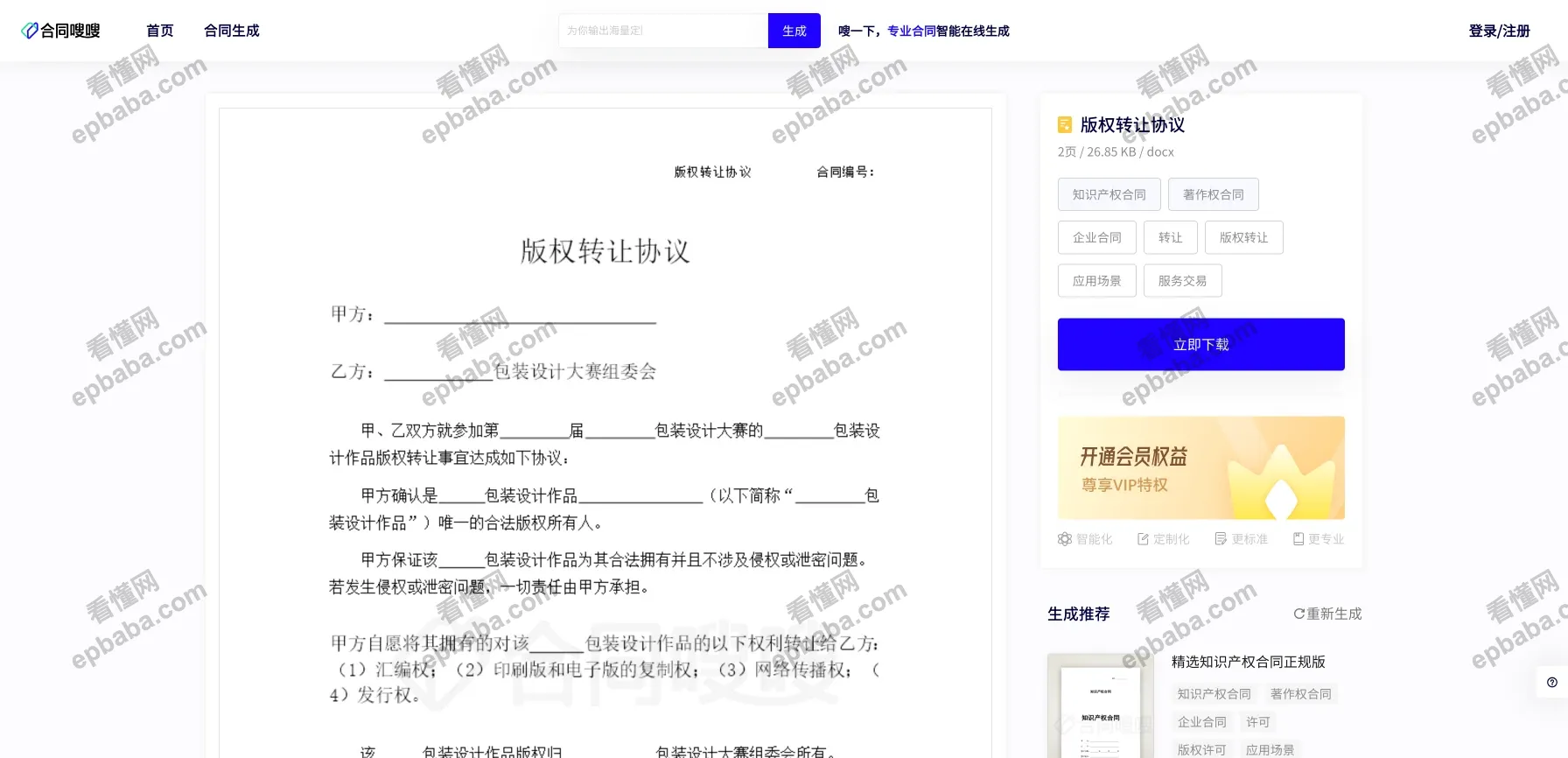Click the 版权转让协议 document title heading
Screen dimensions: 1568x758
click(x=605, y=251)
